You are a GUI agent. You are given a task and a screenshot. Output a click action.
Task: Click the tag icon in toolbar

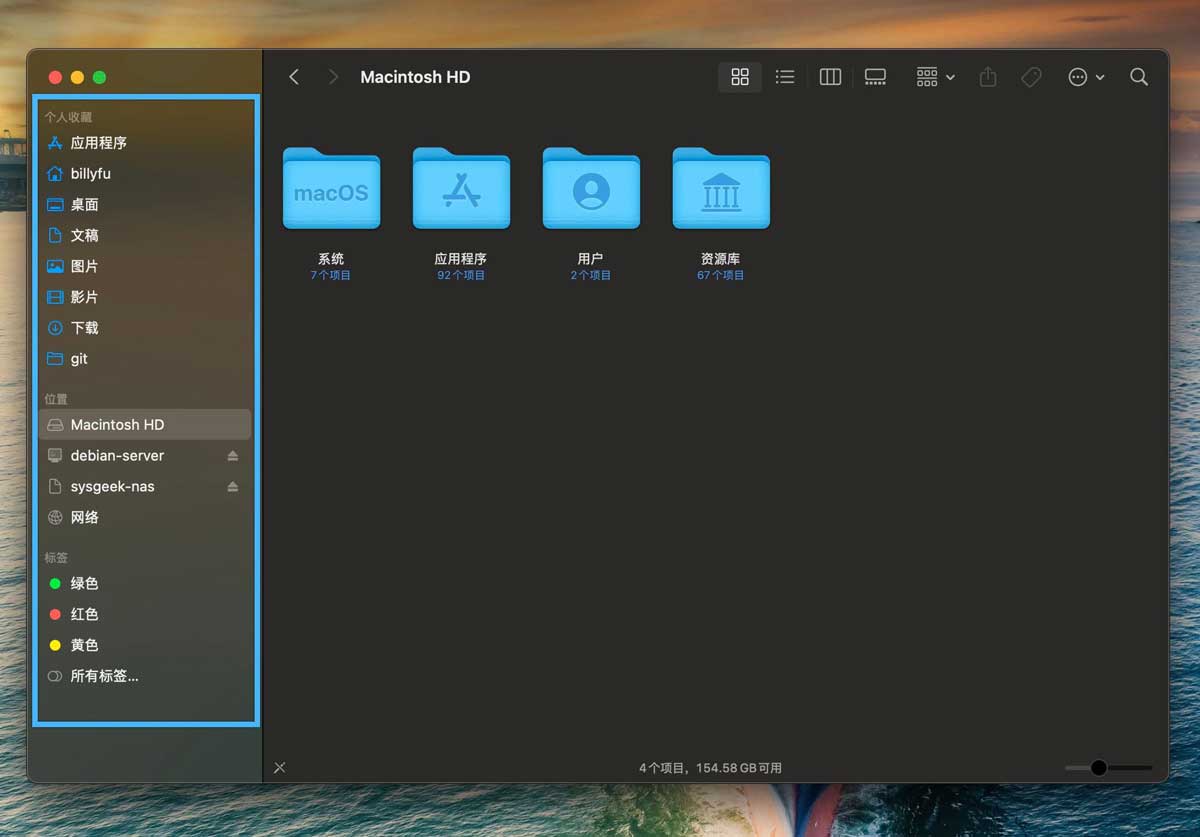1031,77
